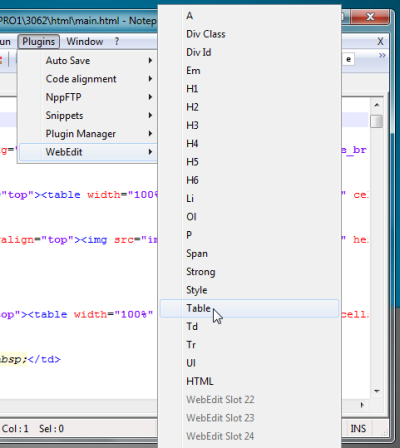400x448 pixels.
Task: Choose Td in the WebEdit submenu
Action: [x=249, y=327]
